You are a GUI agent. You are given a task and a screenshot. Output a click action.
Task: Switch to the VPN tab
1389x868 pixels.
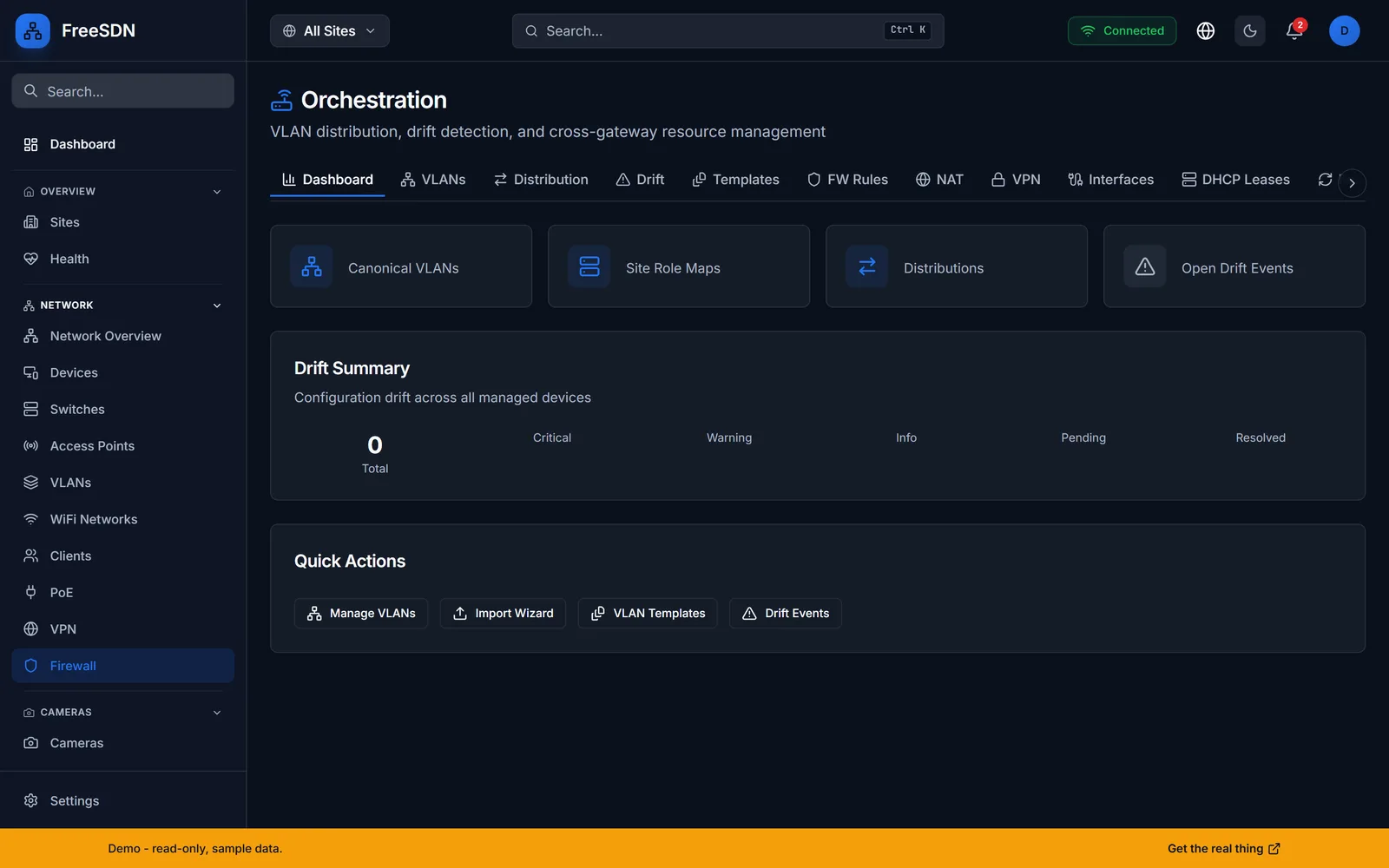coord(1016,180)
